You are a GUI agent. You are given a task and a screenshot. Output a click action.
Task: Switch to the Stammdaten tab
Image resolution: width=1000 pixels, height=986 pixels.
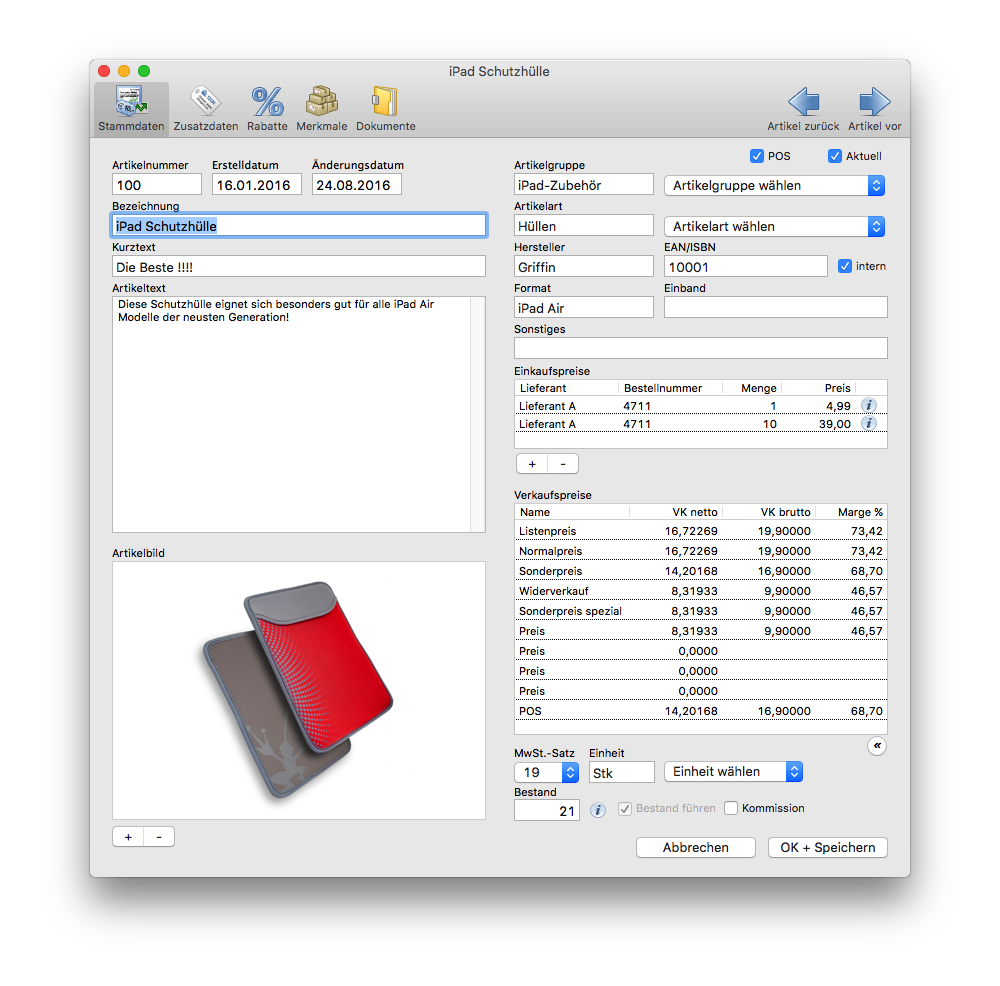[131, 109]
